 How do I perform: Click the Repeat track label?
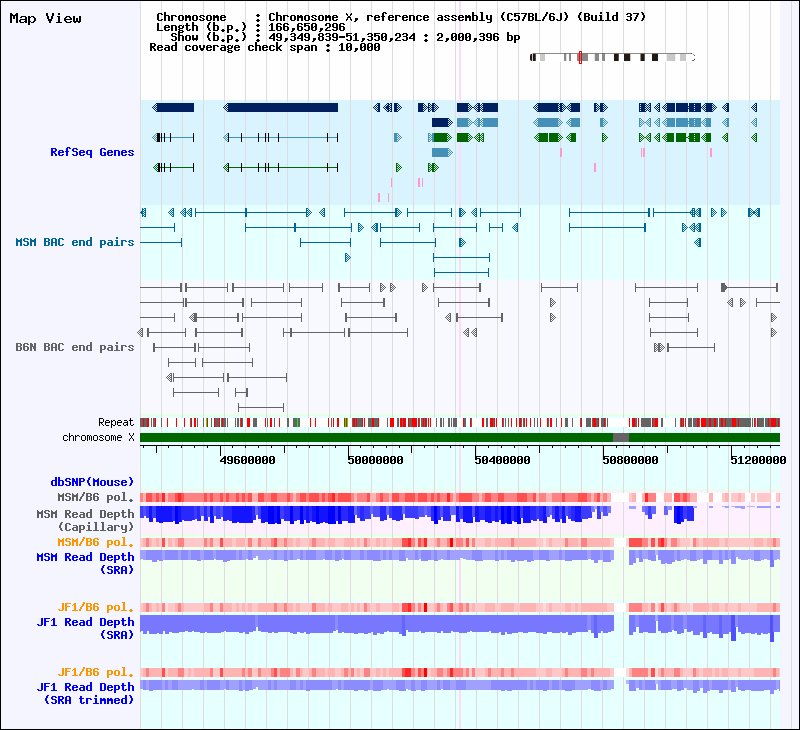click(x=116, y=422)
